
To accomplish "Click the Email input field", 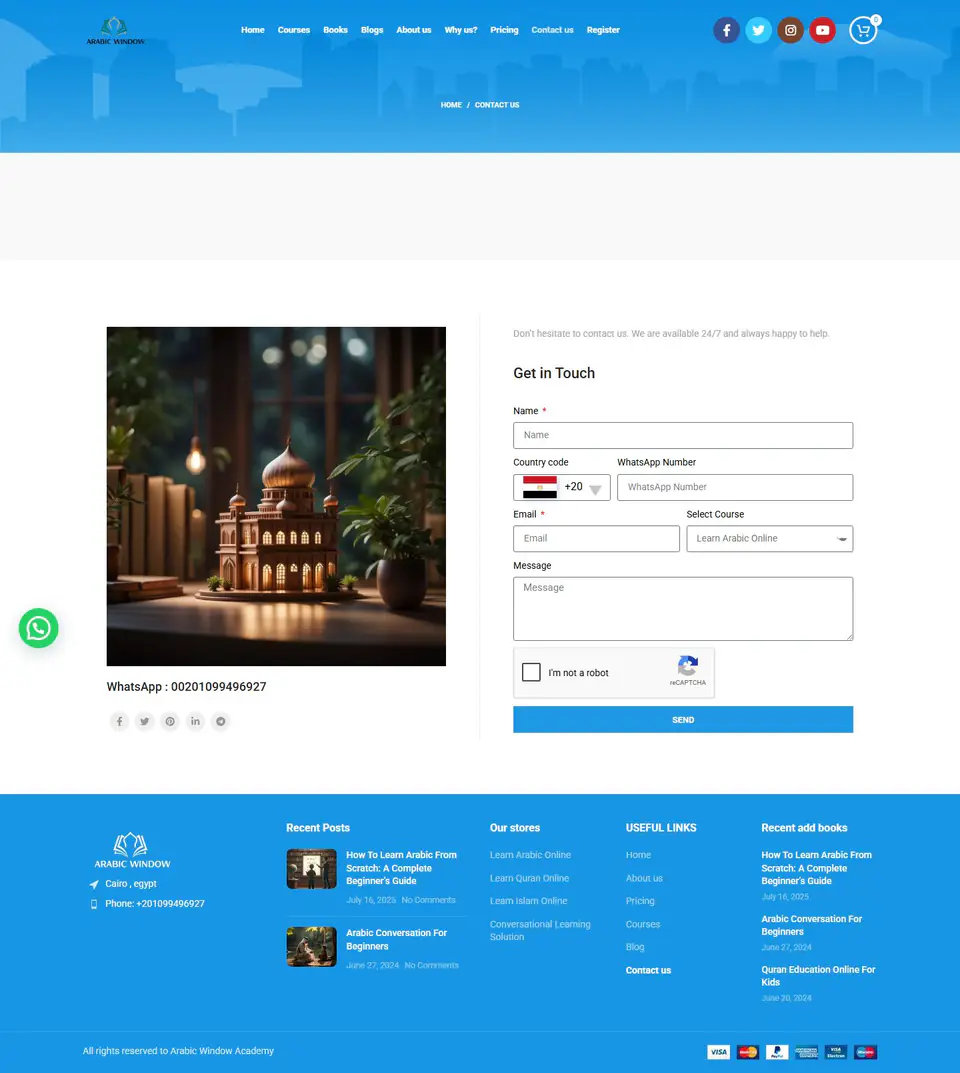I will point(596,539).
